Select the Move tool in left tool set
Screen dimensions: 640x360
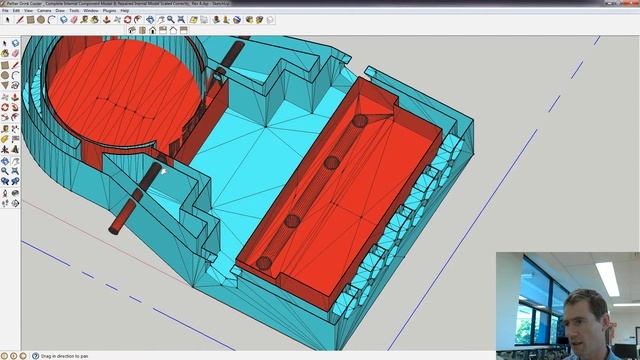coord(5,97)
